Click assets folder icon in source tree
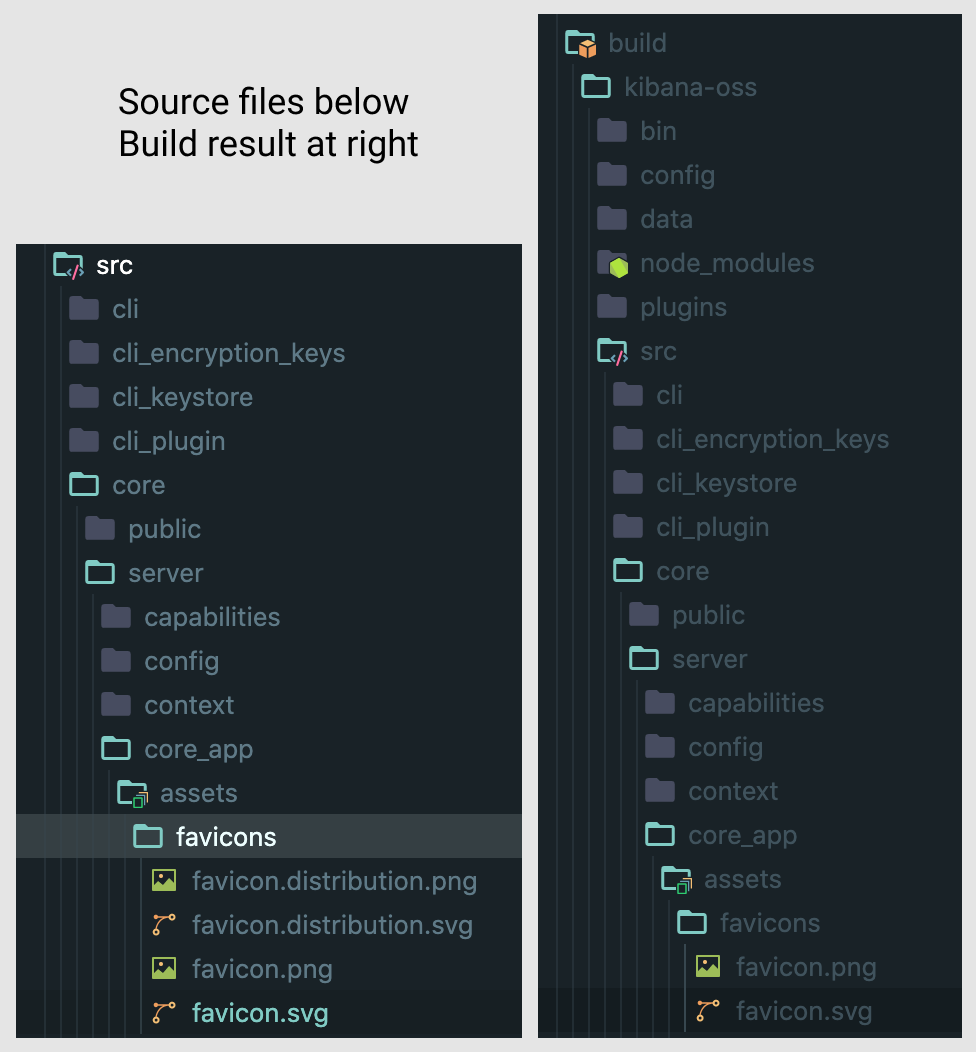Image resolution: width=976 pixels, height=1052 pixels. (x=132, y=794)
